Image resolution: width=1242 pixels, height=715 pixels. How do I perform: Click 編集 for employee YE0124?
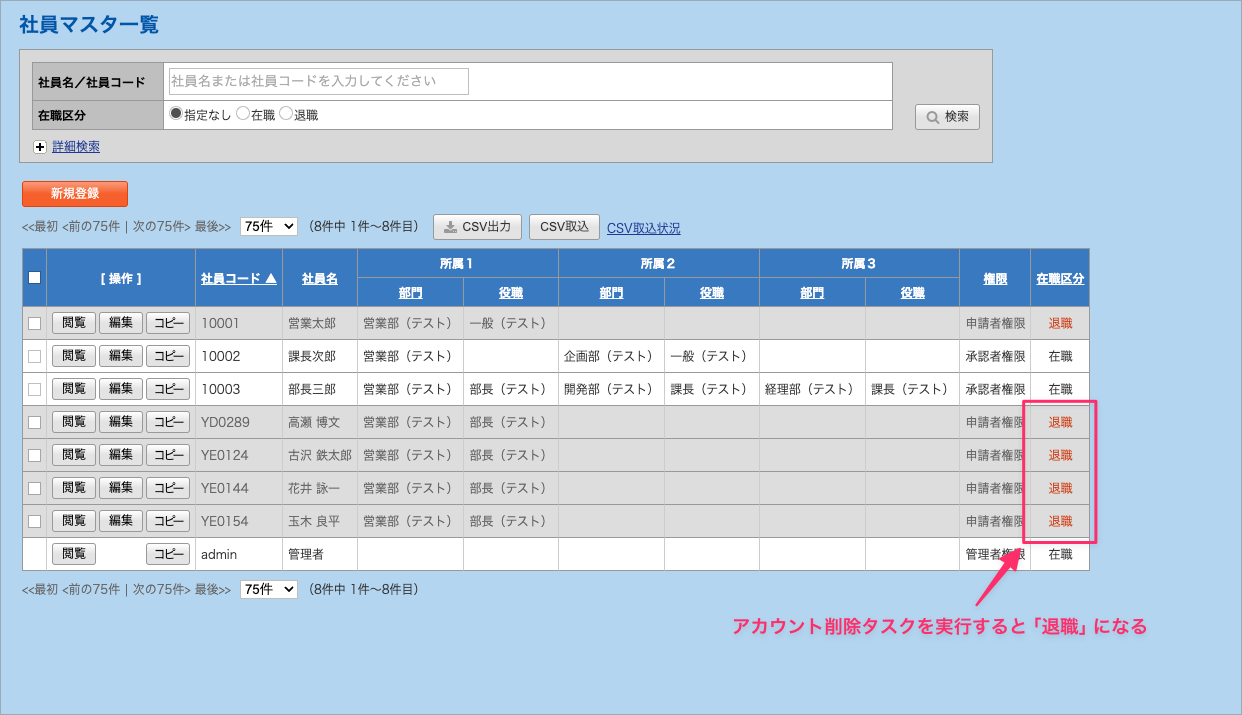click(x=121, y=455)
